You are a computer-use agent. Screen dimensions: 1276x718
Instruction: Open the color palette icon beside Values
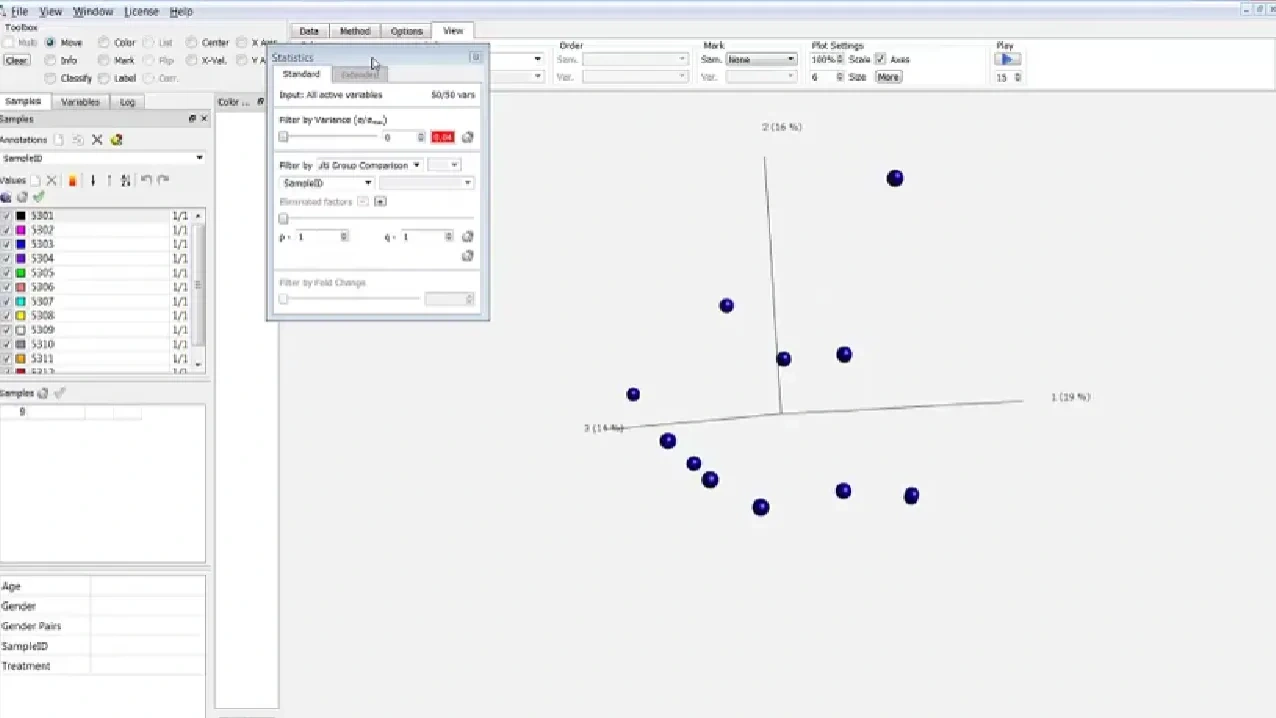(72, 181)
